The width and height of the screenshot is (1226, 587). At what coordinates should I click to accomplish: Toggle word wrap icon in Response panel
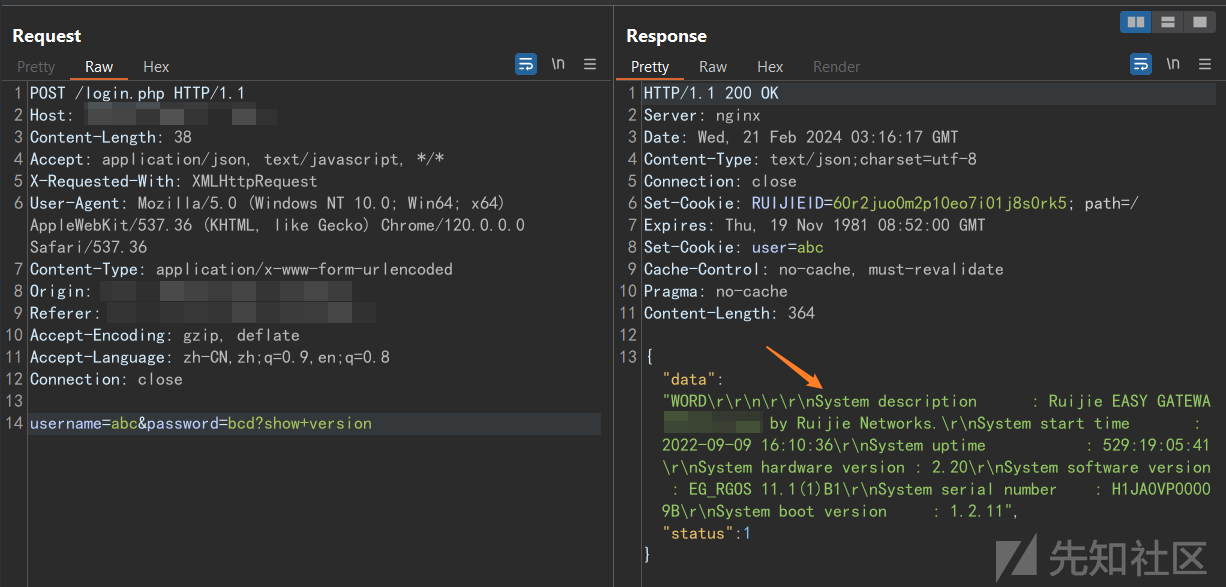click(x=1141, y=64)
